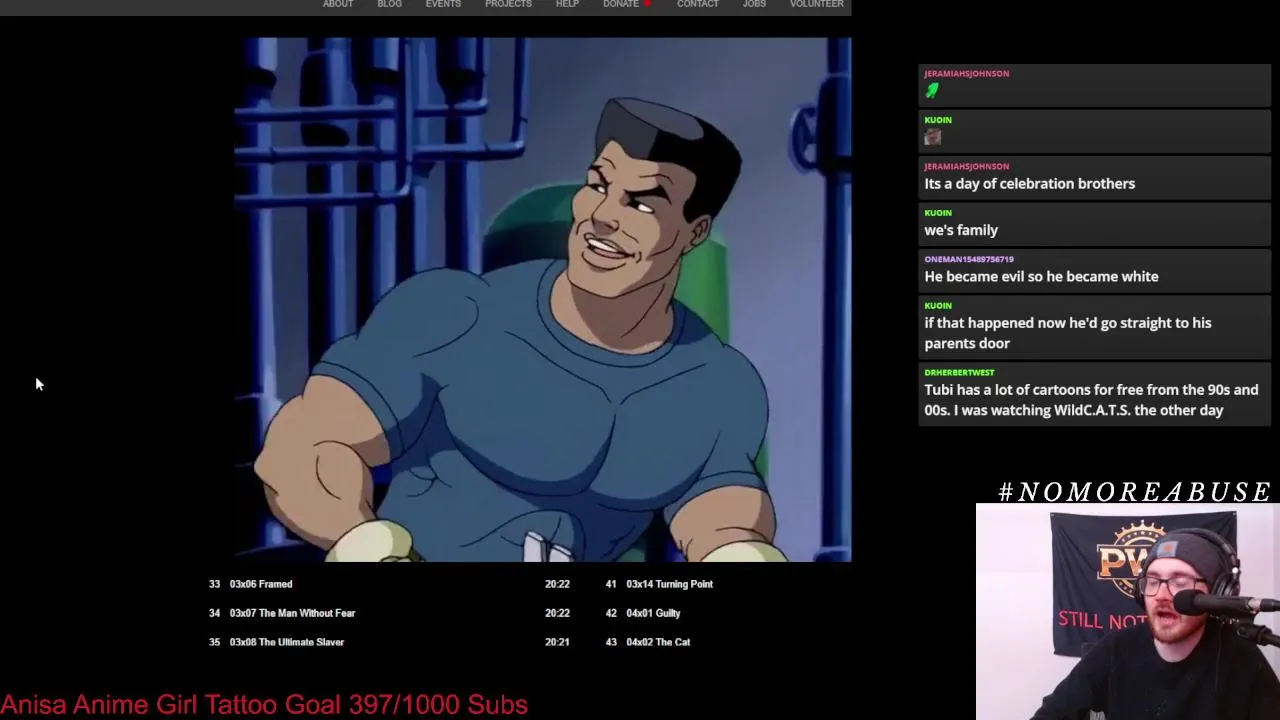Viewport: 1280px width, 720px height.
Task: Play episode 03x08 The Ultimate Slayer
Action: click(x=287, y=642)
